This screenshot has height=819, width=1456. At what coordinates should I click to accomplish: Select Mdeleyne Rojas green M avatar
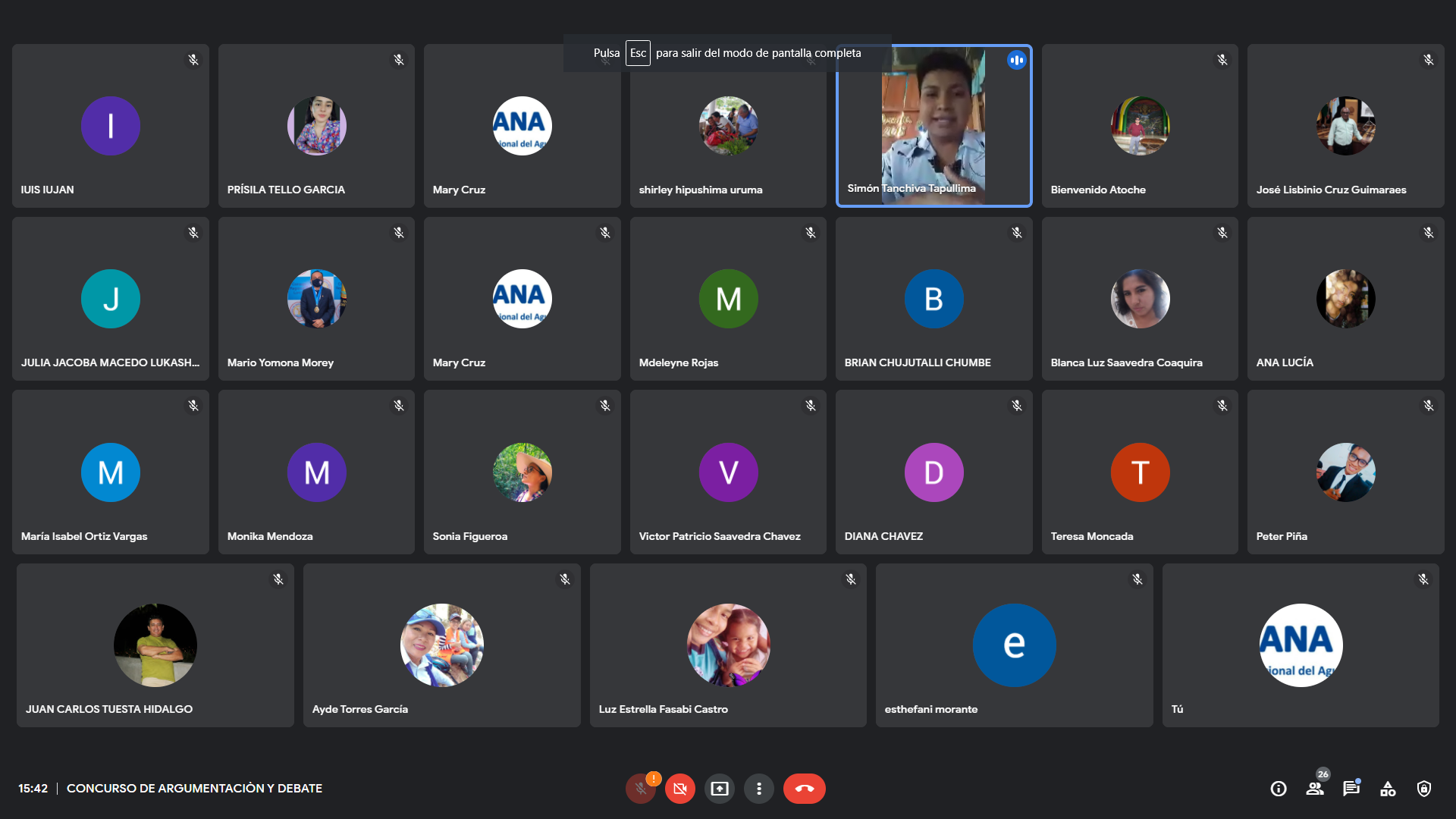pyautogui.click(x=729, y=299)
